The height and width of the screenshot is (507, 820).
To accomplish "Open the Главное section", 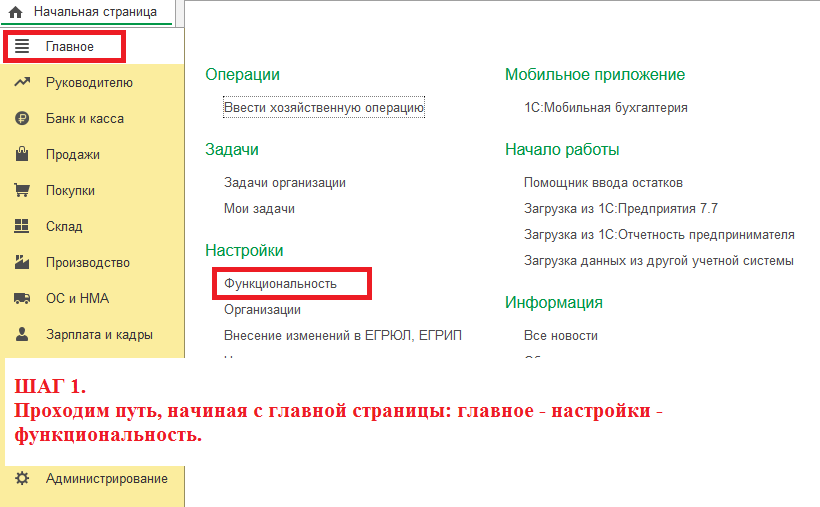I will point(93,47).
